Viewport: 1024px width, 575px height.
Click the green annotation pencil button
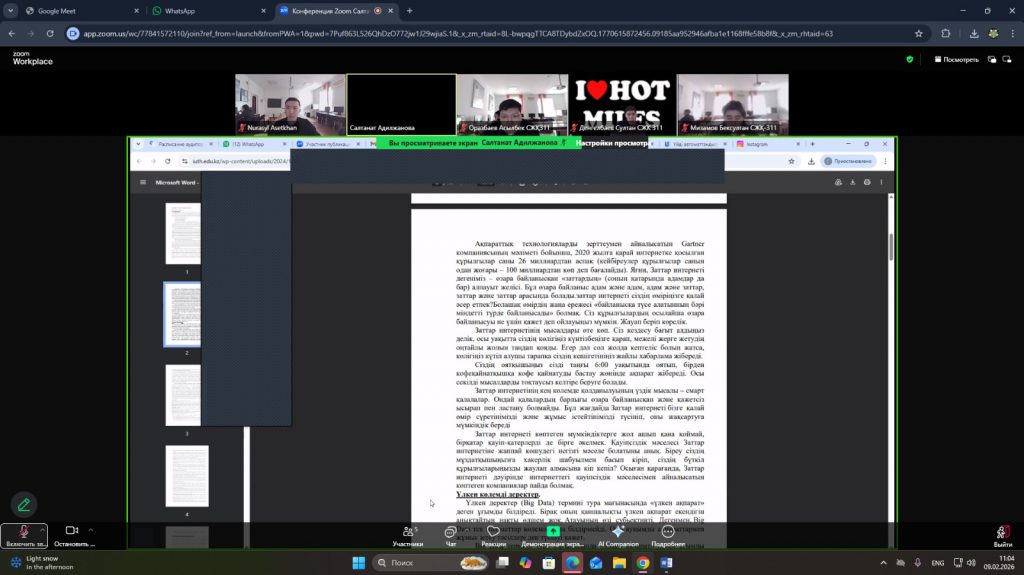tap(24, 504)
